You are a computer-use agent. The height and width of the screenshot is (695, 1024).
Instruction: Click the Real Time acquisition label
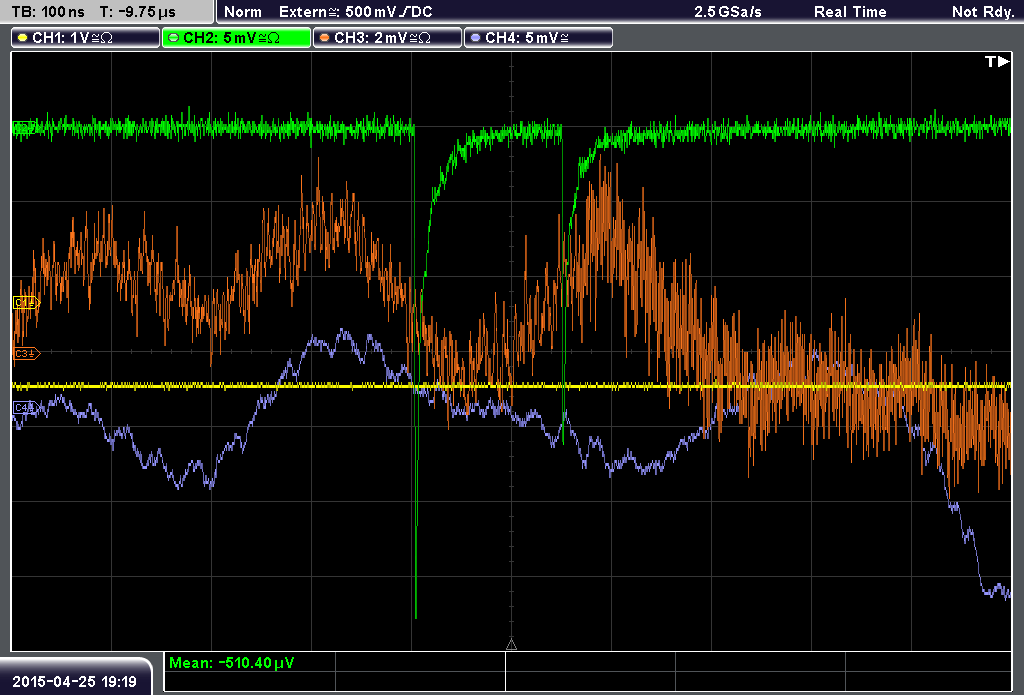850,12
